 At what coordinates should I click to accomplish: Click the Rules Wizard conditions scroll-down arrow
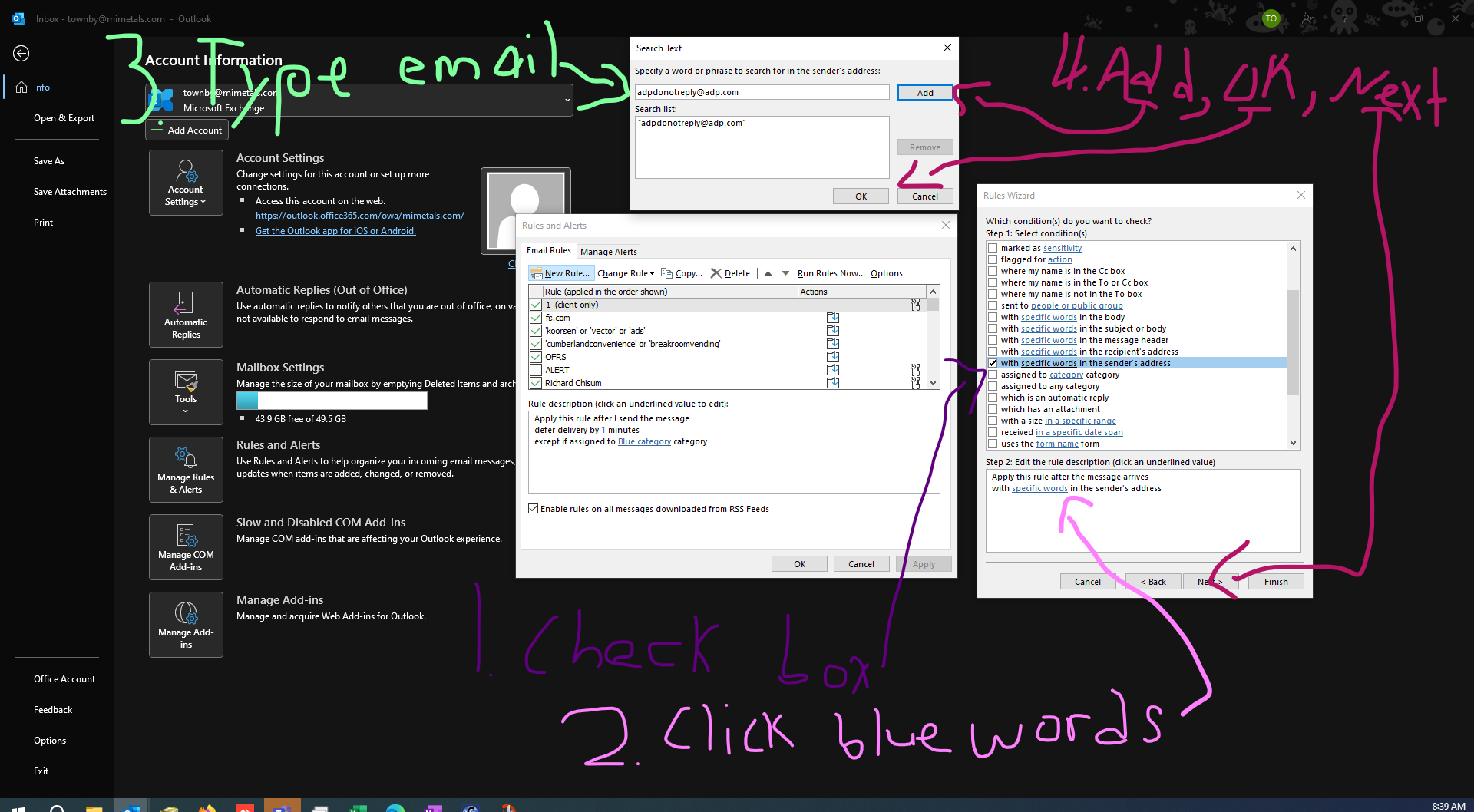tap(1293, 443)
